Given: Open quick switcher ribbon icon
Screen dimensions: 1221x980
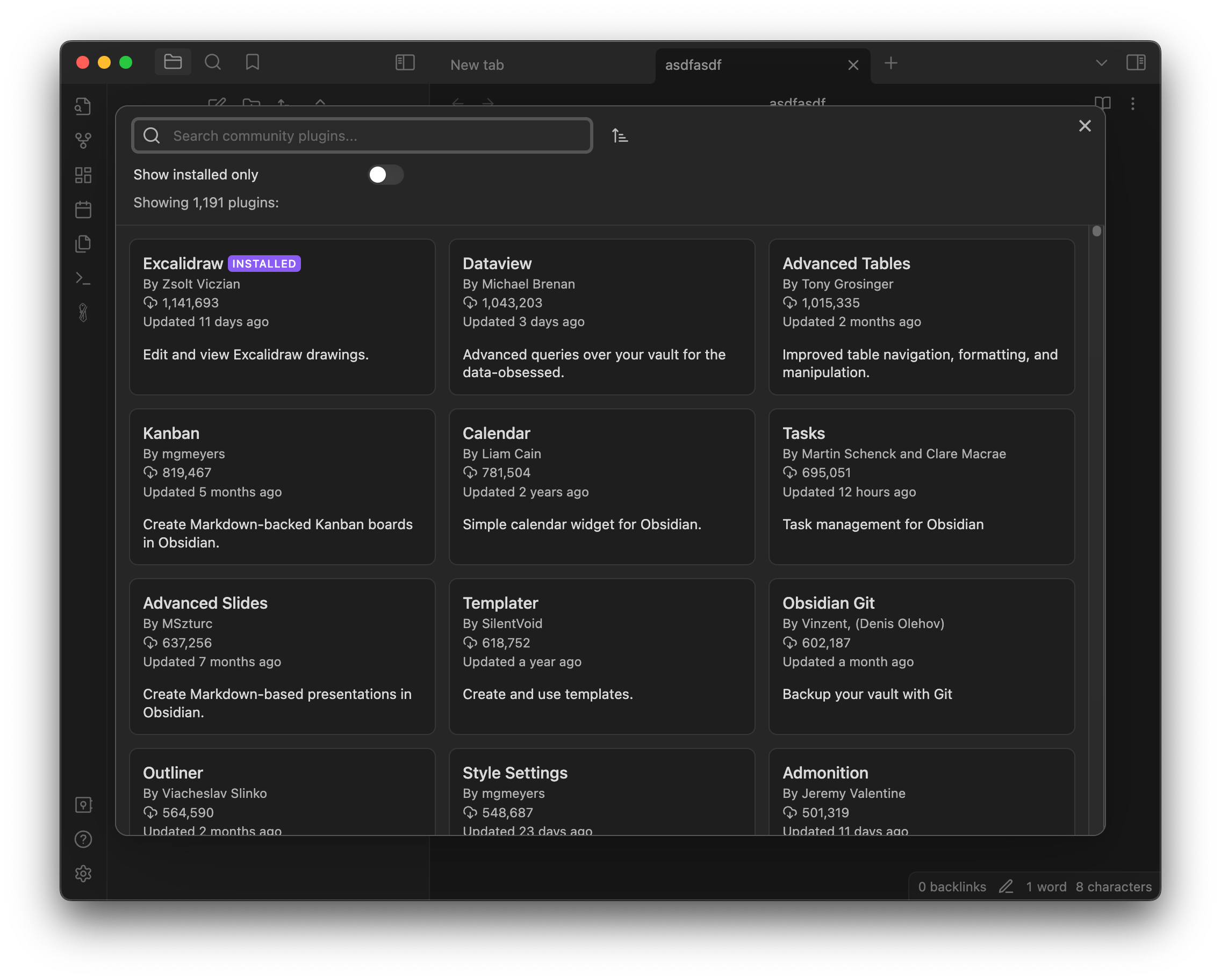Looking at the screenshot, I should pyautogui.click(x=83, y=106).
